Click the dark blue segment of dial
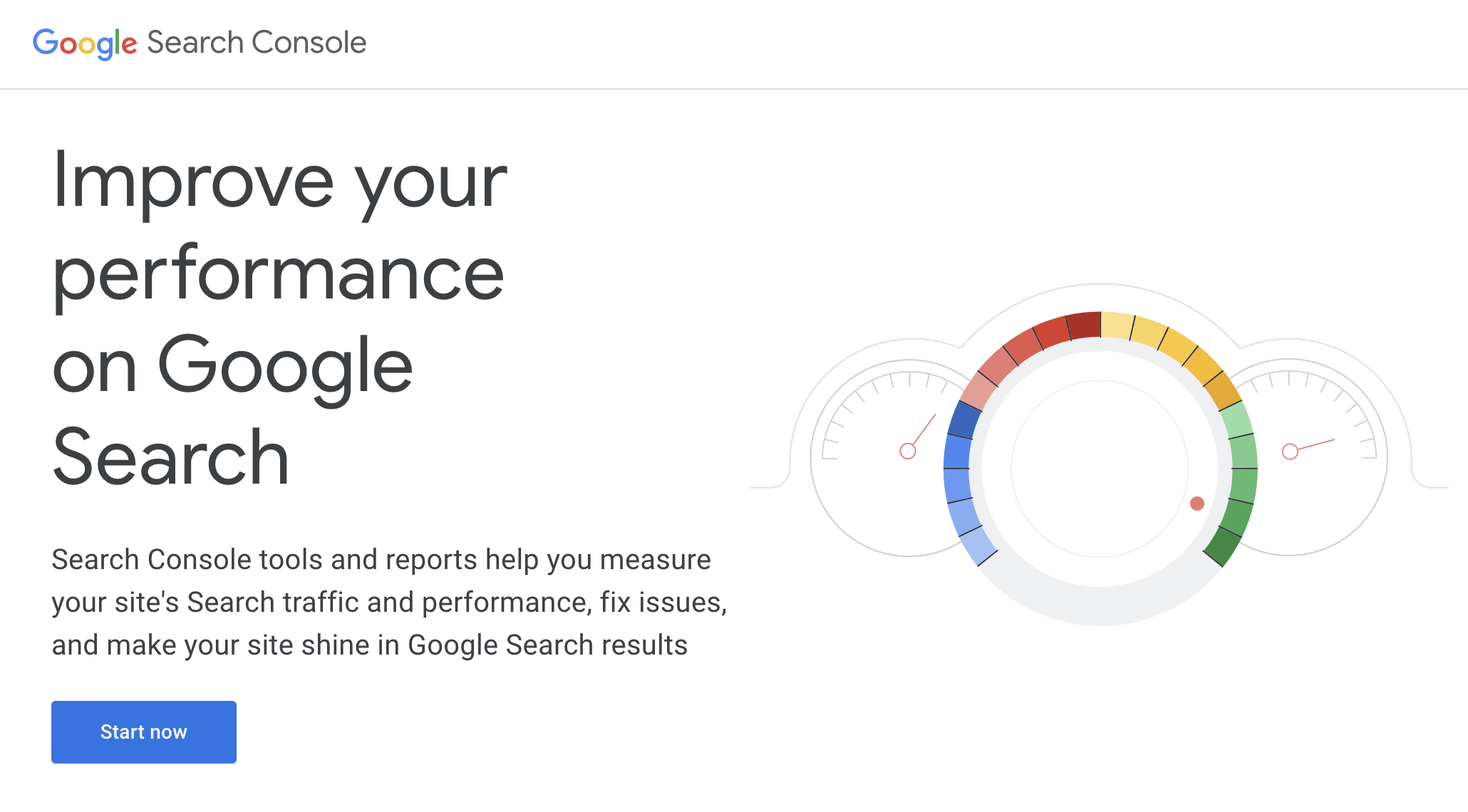The height and width of the screenshot is (812, 1468). 963,420
